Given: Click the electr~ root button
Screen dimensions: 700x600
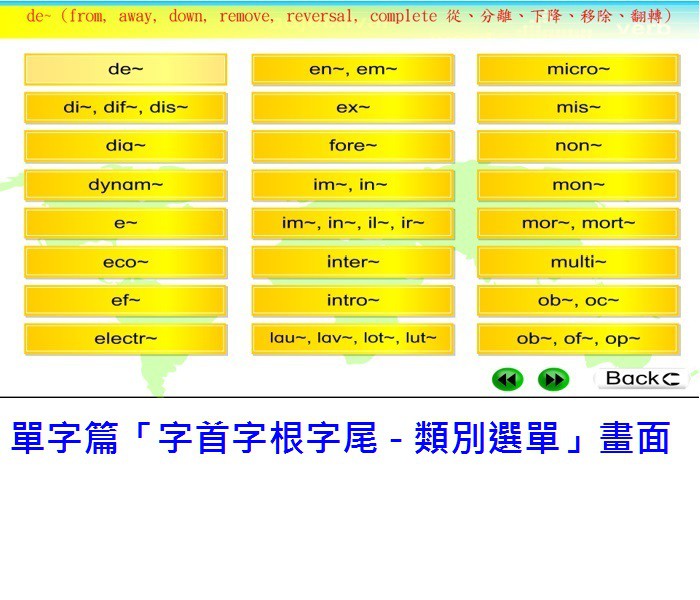Looking at the screenshot, I should [x=126, y=339].
